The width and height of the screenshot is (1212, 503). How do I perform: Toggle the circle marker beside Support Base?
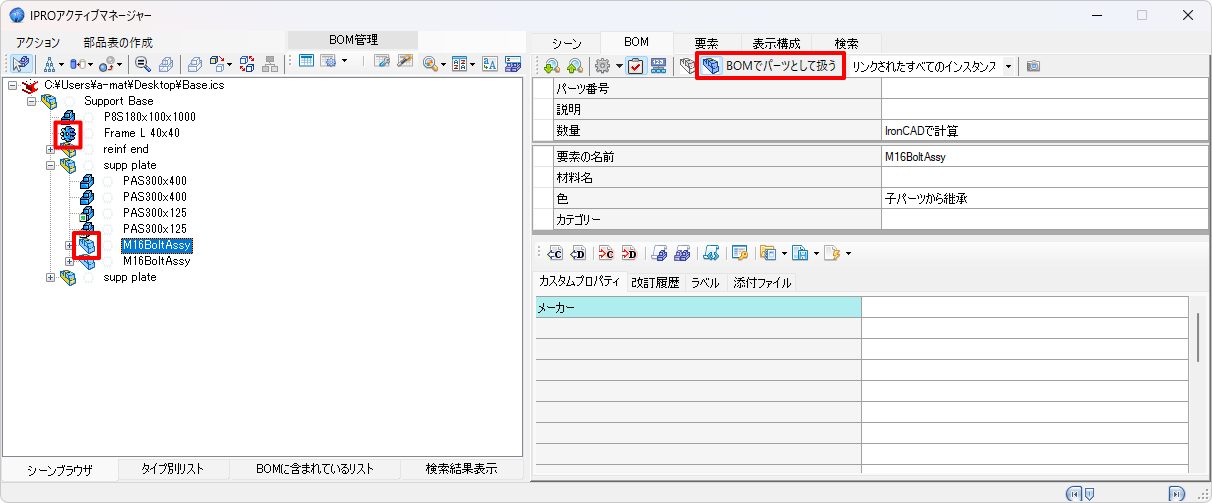click(x=69, y=101)
